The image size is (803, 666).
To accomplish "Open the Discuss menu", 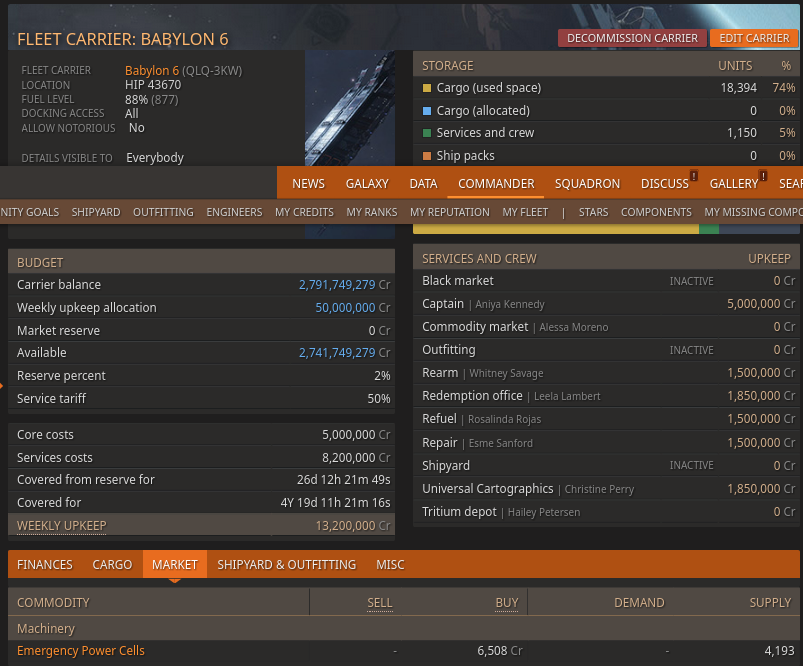I will [665, 183].
